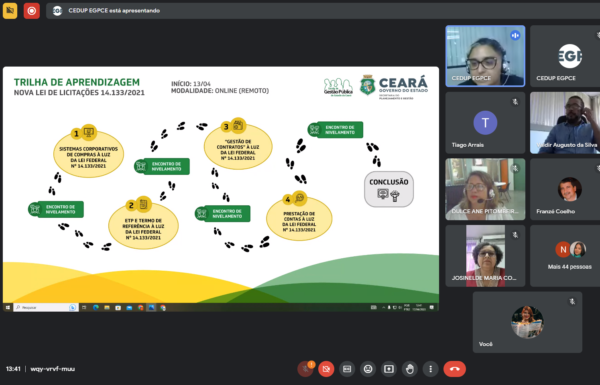Select the CEDUP EGPCE presenter video tile
This screenshot has height=385, width=600.
tap(485, 56)
